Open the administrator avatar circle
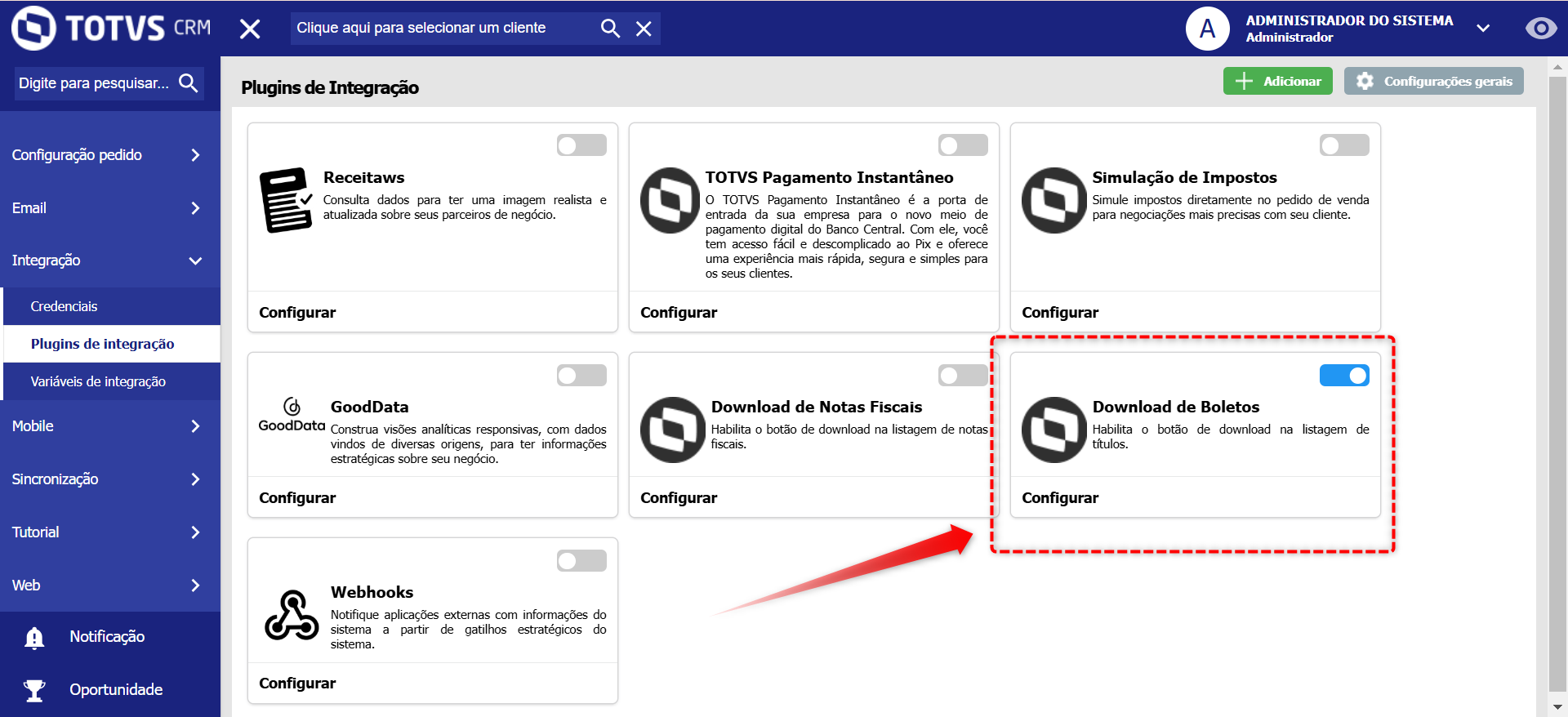Viewport: 1568px width, 717px height. (1208, 29)
